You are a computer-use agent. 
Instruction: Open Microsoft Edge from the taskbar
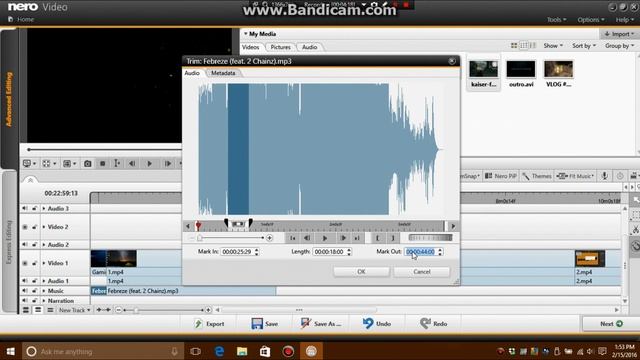click(x=219, y=351)
